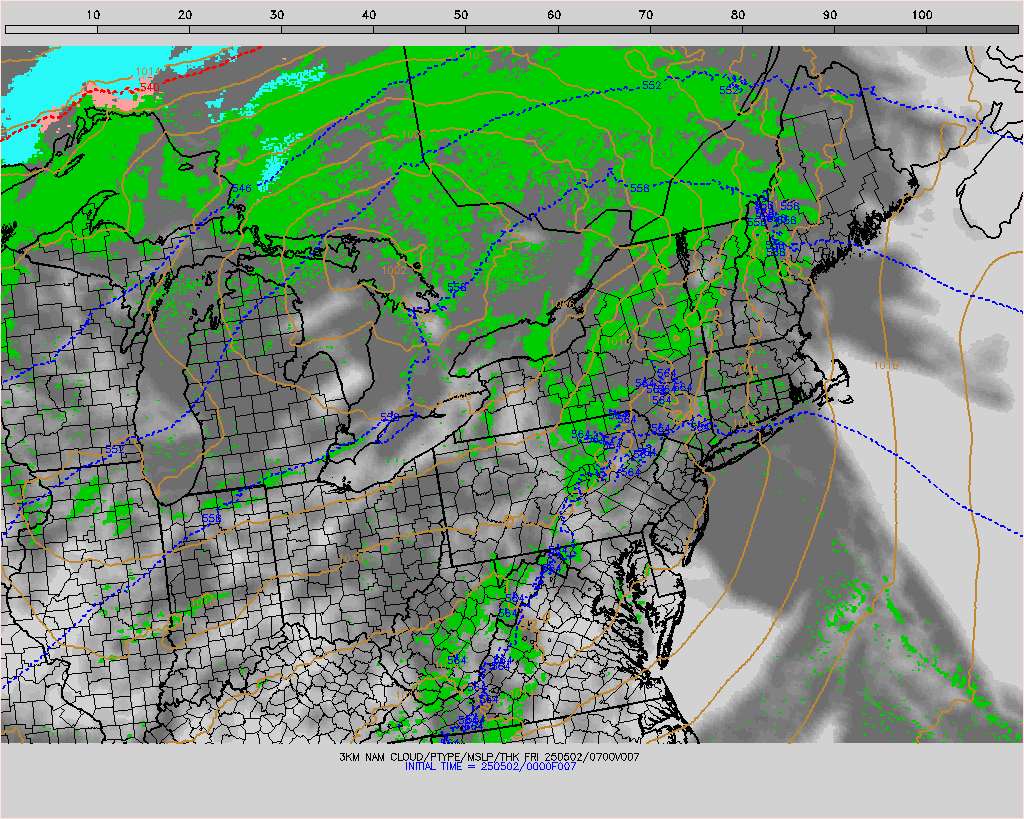Click the scale label 80
The width and height of the screenshot is (1024, 819).
(738, 14)
